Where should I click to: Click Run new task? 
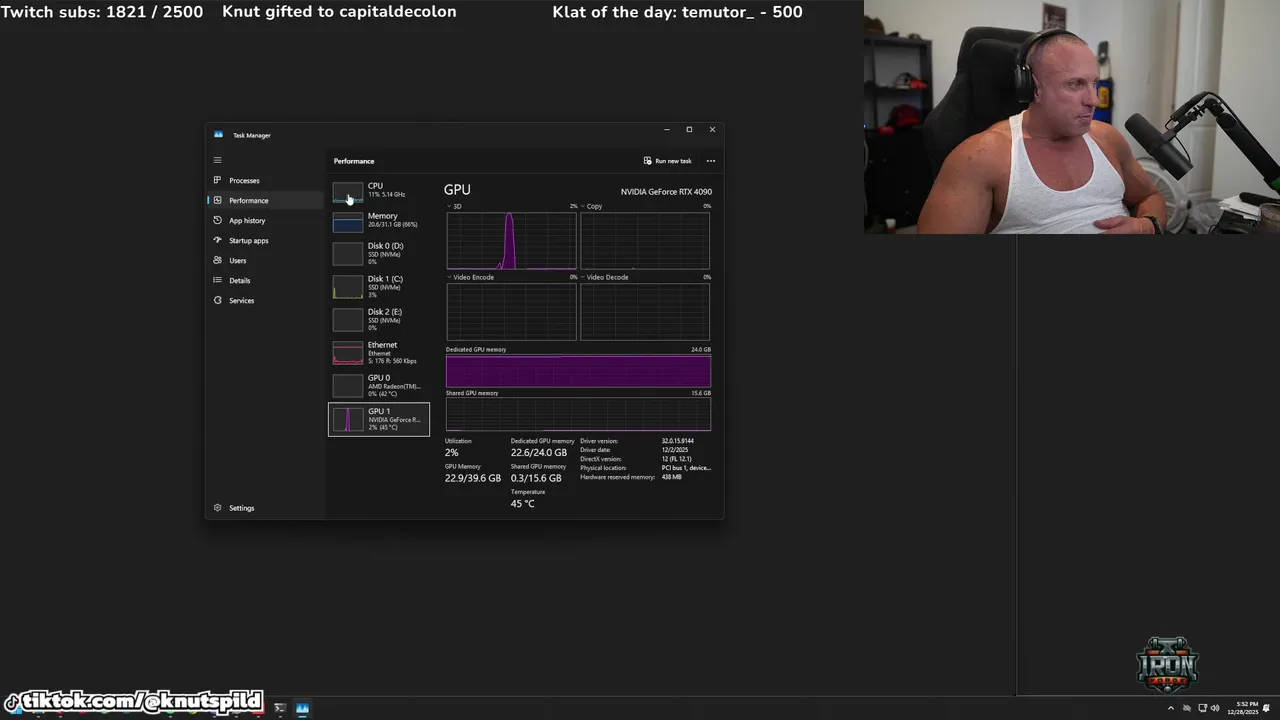point(667,161)
